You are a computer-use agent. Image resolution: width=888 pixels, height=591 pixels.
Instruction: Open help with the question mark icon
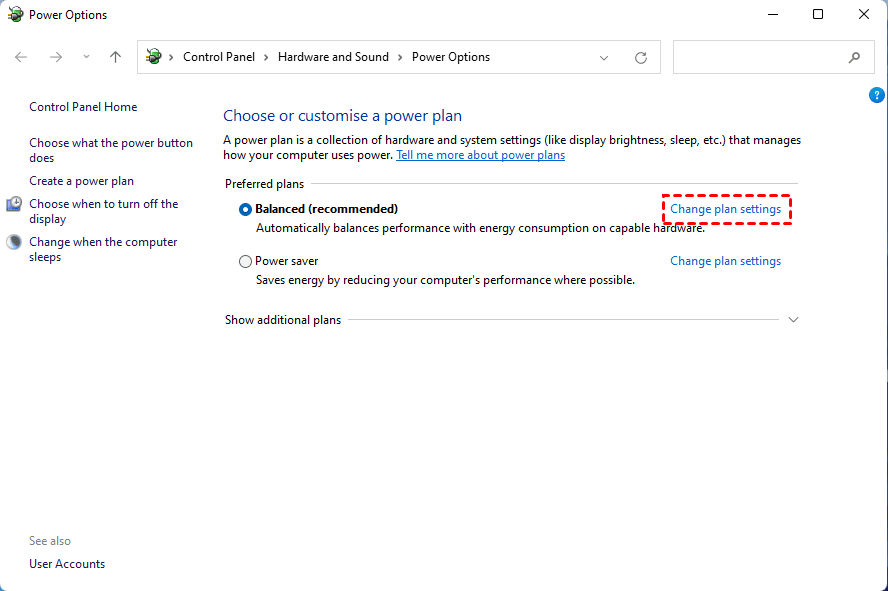tap(877, 95)
